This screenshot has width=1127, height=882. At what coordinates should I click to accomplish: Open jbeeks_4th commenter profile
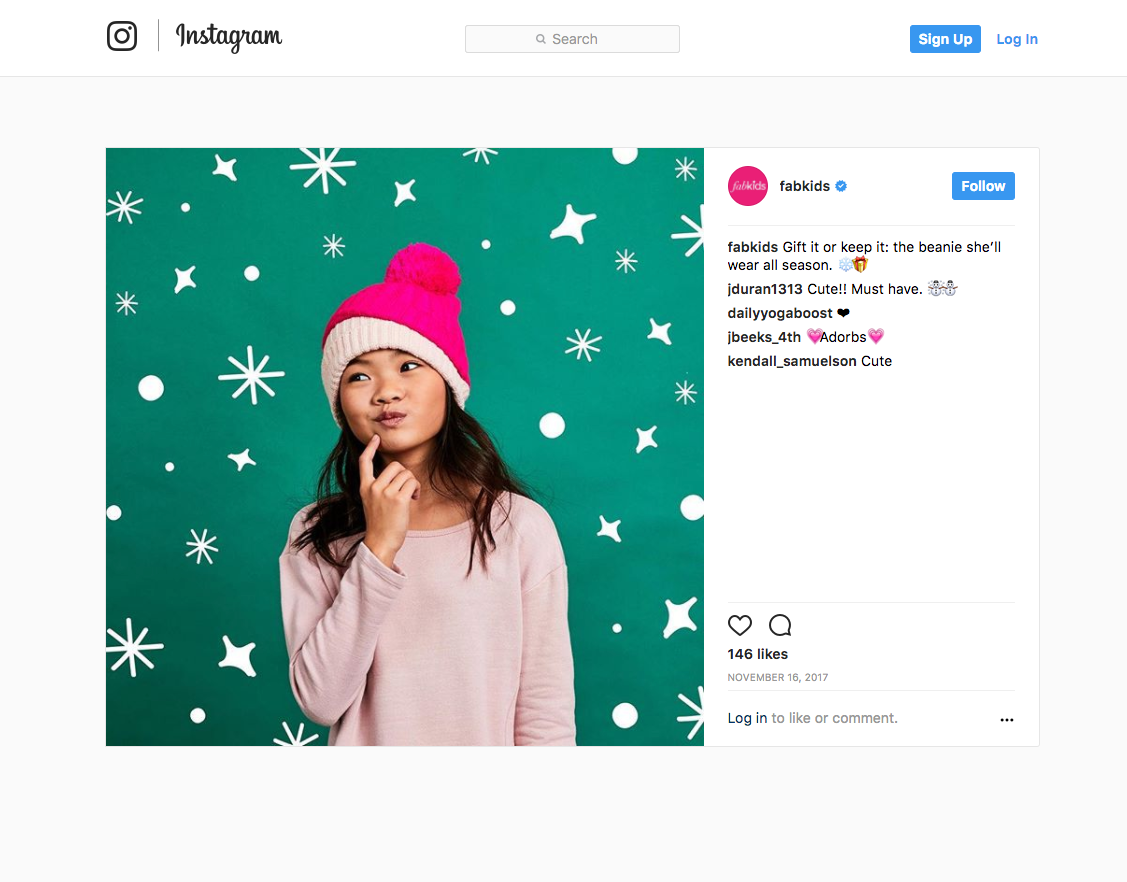(764, 337)
